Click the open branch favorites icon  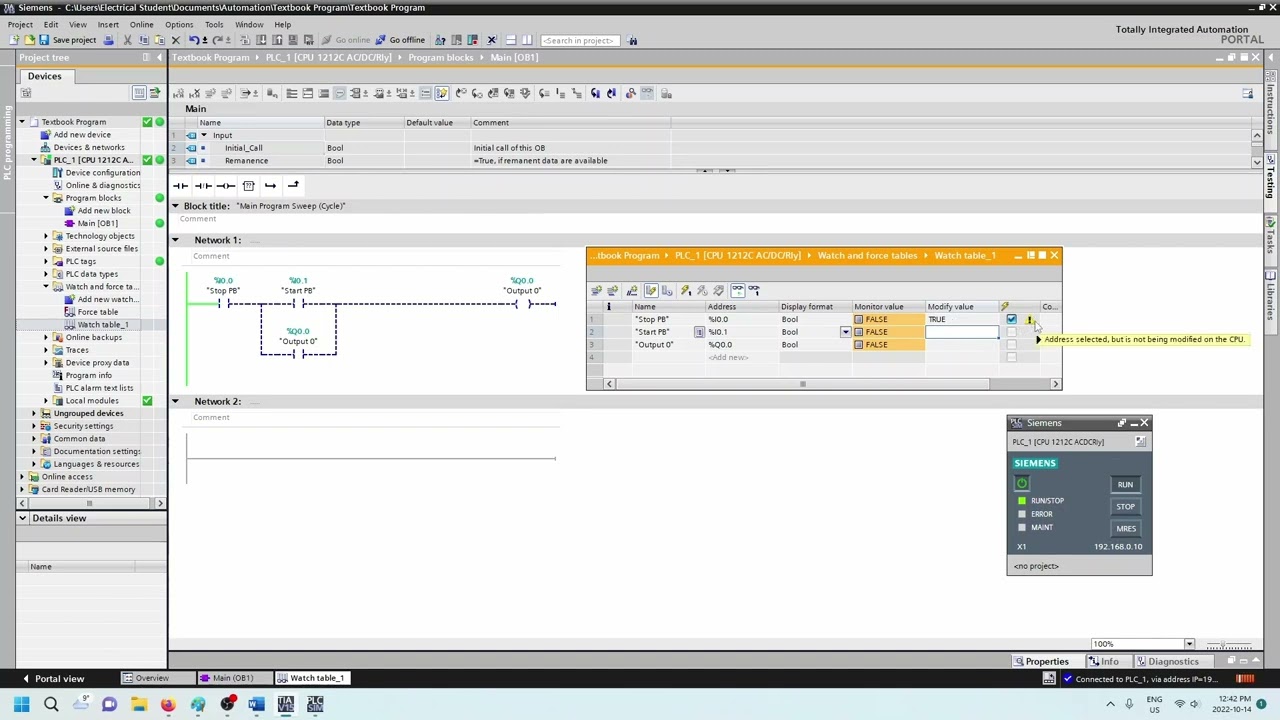coord(270,185)
